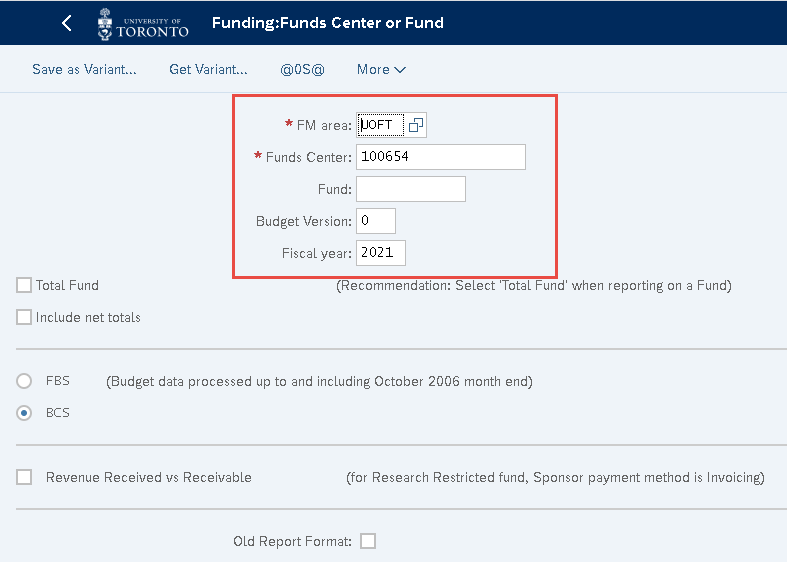
Task: Focus the FM area input field
Action: tap(380, 125)
